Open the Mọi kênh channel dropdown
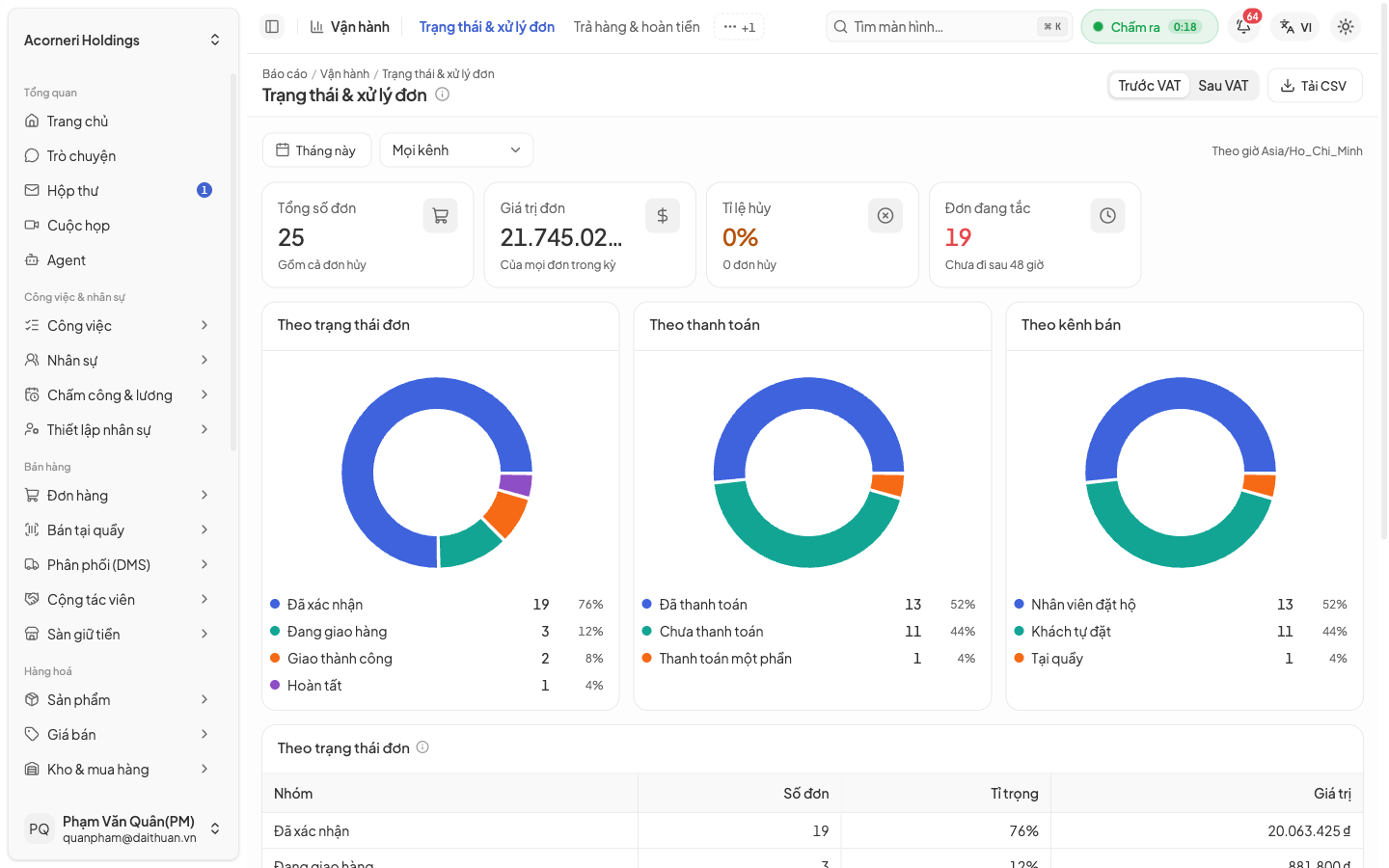 456,150
